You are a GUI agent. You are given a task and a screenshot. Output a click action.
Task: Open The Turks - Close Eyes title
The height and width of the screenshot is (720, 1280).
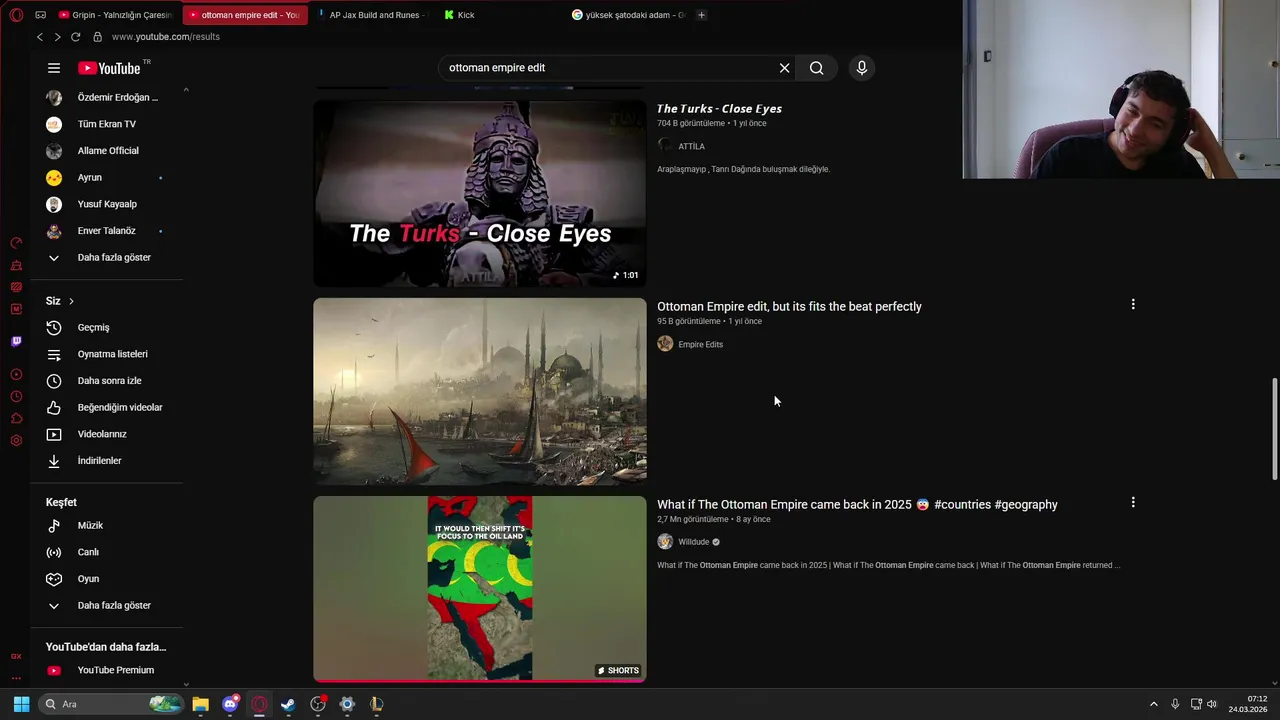click(x=719, y=109)
